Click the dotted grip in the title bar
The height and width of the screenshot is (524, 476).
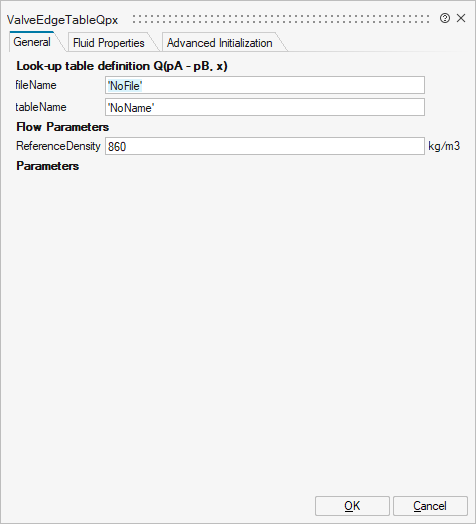click(281, 19)
